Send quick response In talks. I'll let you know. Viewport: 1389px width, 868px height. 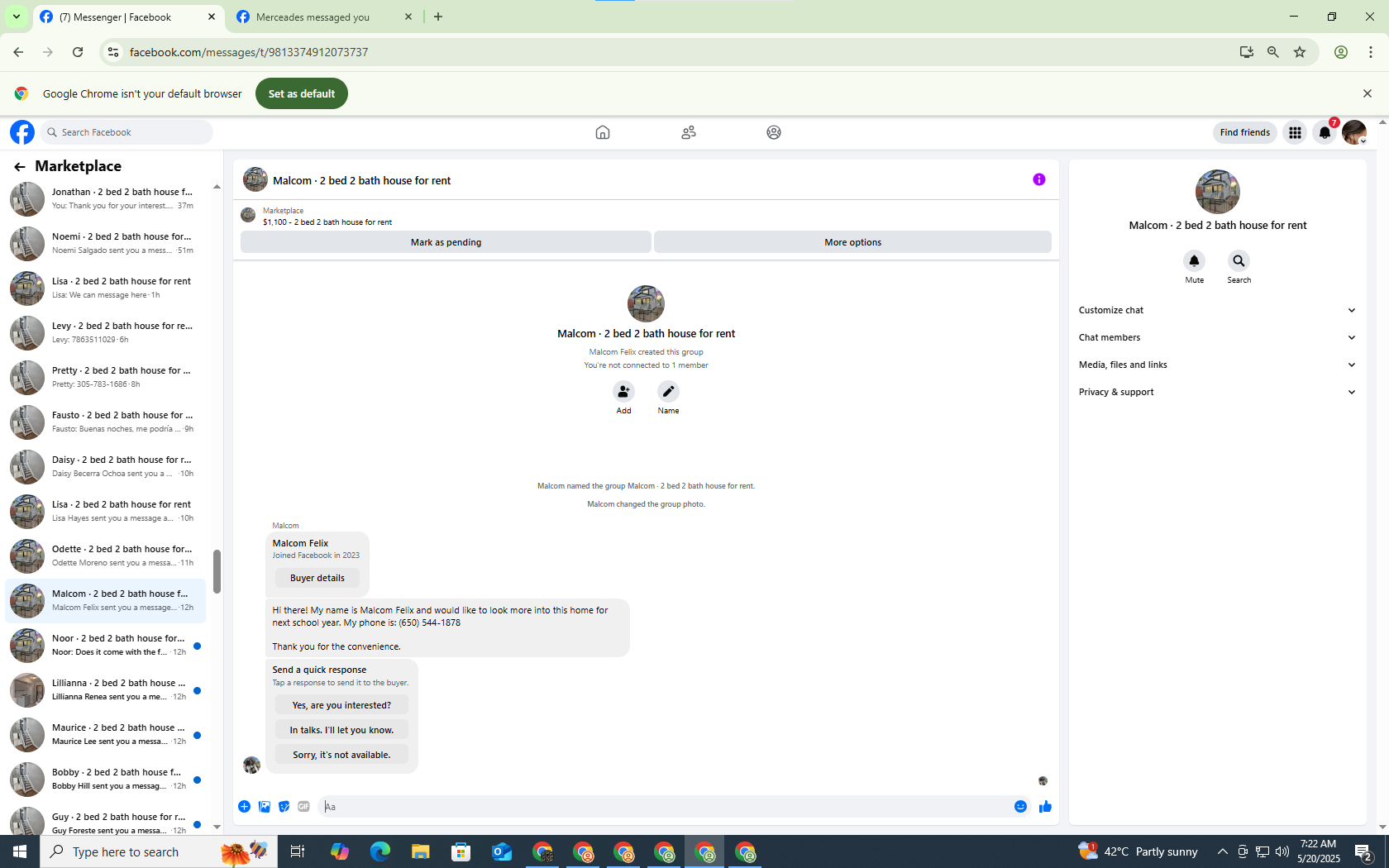tap(341, 730)
